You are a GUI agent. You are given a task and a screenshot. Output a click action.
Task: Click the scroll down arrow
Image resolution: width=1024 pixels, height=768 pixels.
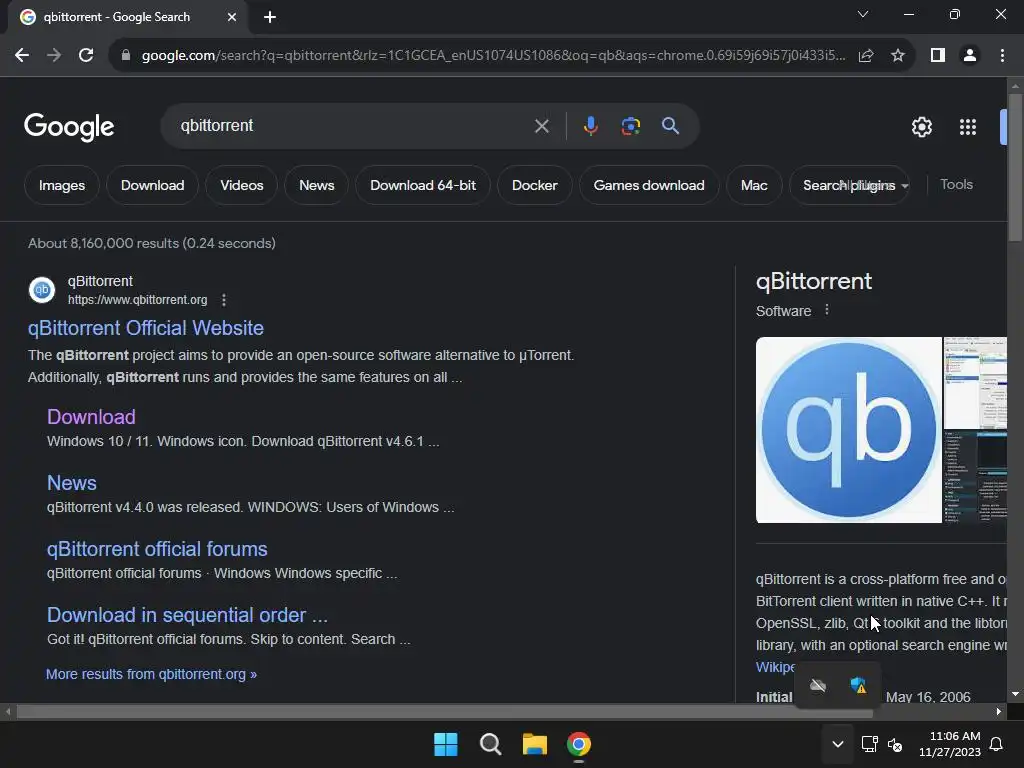[x=1015, y=694]
